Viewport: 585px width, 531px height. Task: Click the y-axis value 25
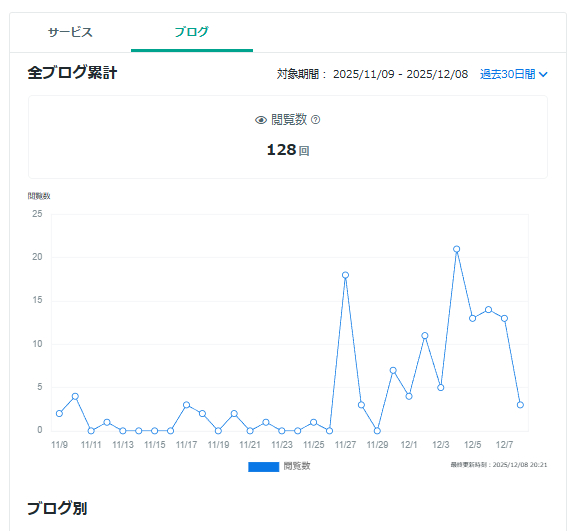[x=37, y=214]
